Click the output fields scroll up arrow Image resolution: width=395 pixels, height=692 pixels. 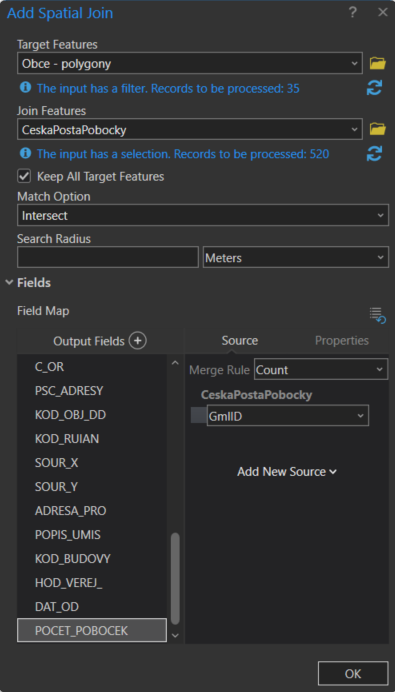[x=175, y=363]
